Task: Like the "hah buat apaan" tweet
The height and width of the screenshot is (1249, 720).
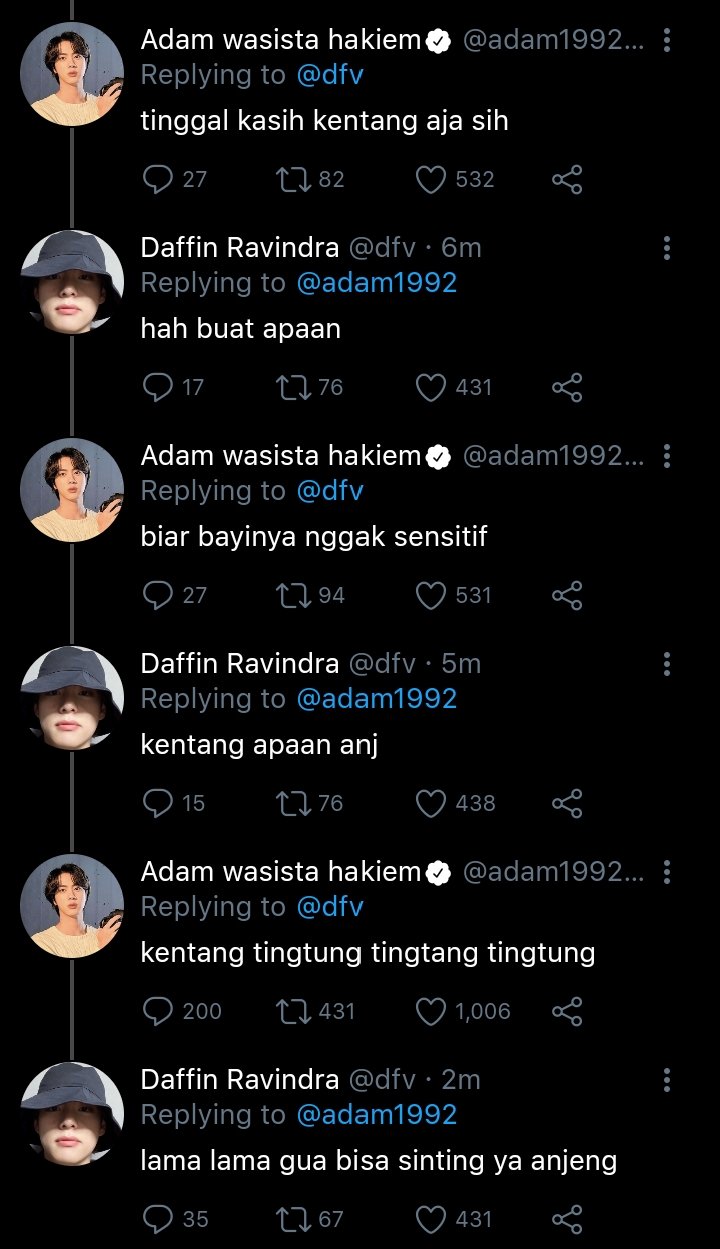Action: pos(430,387)
